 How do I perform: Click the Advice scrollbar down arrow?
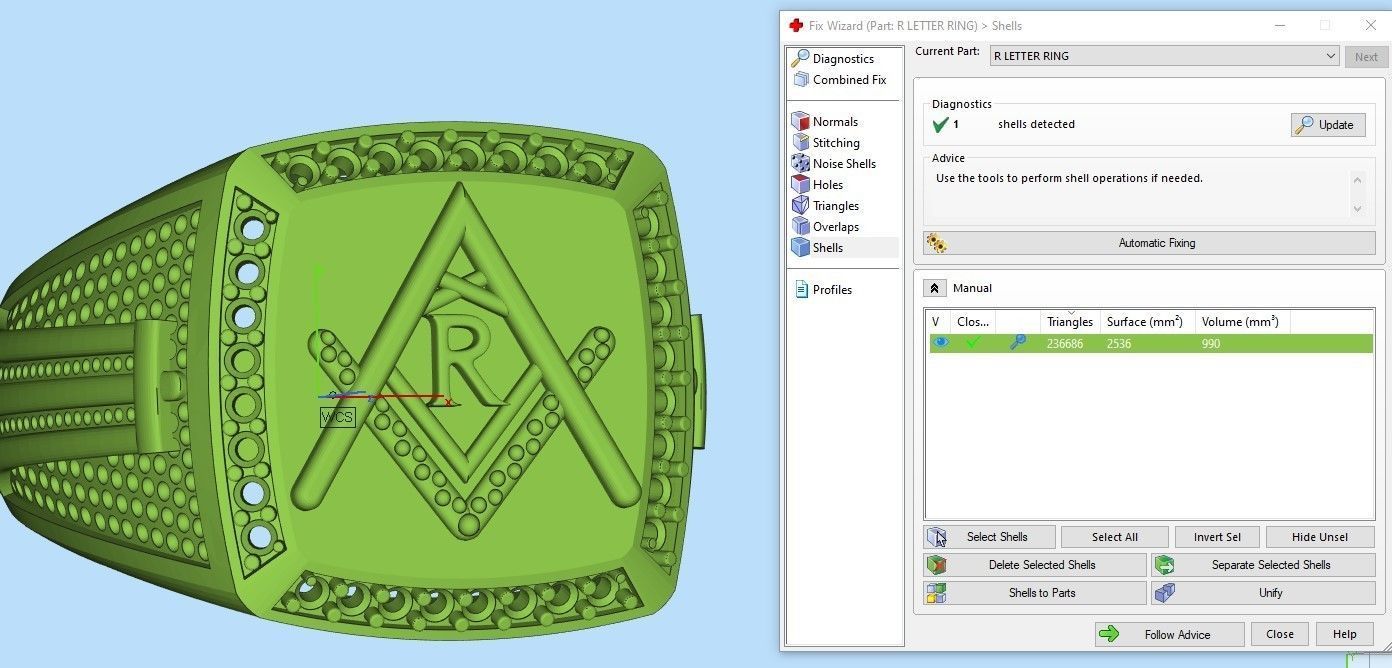pyautogui.click(x=1357, y=209)
